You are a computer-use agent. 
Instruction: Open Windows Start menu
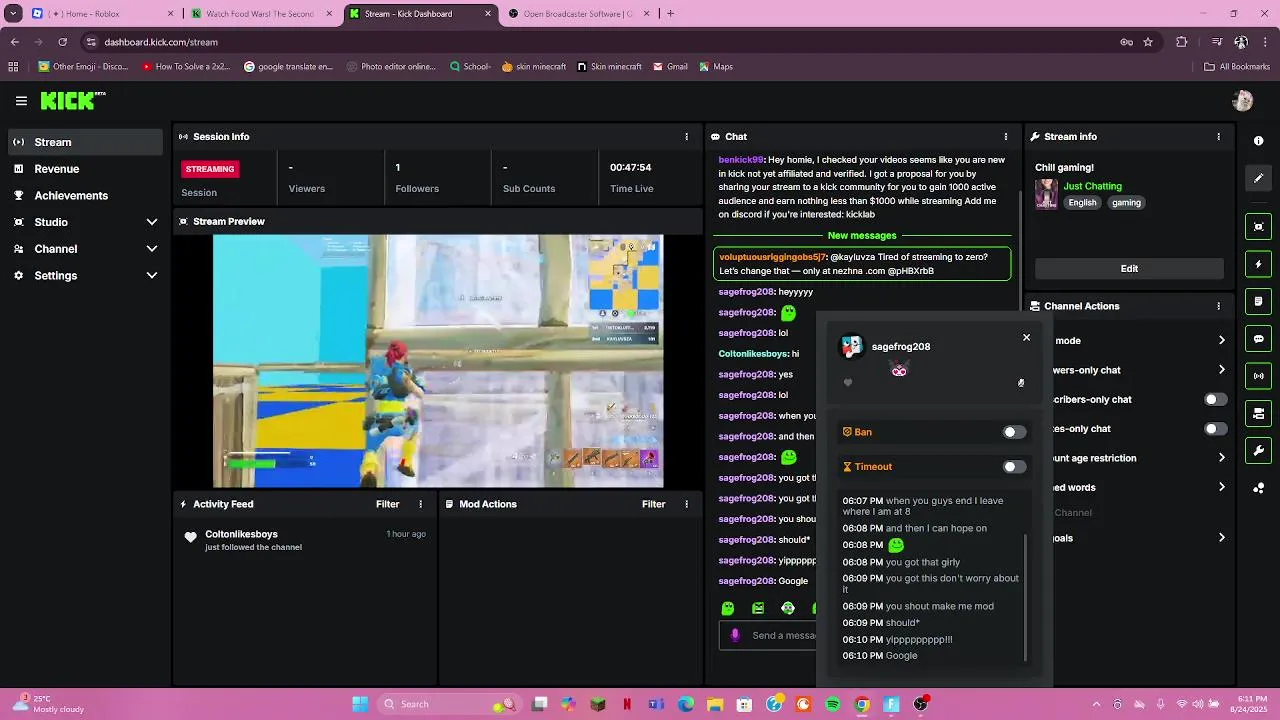tap(360, 704)
